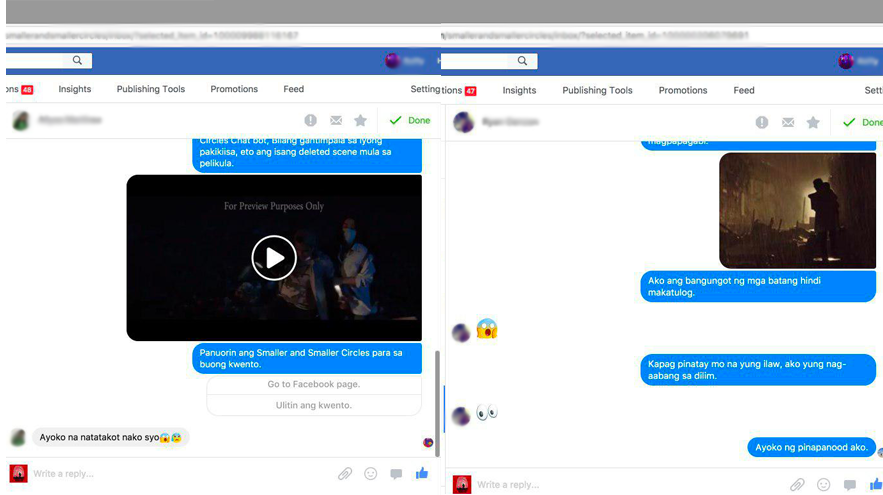Open emoji picker in left reply box
Screen dimensions: 883x495
click(x=371, y=474)
